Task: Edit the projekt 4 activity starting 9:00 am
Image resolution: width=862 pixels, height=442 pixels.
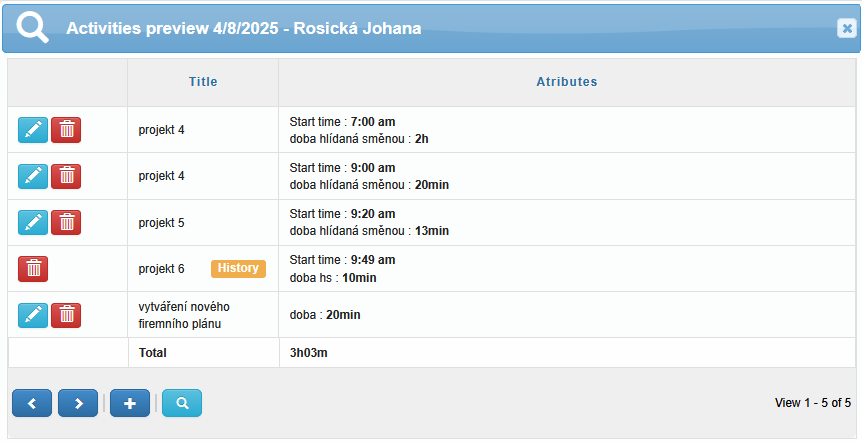Action: pyautogui.click(x=33, y=176)
